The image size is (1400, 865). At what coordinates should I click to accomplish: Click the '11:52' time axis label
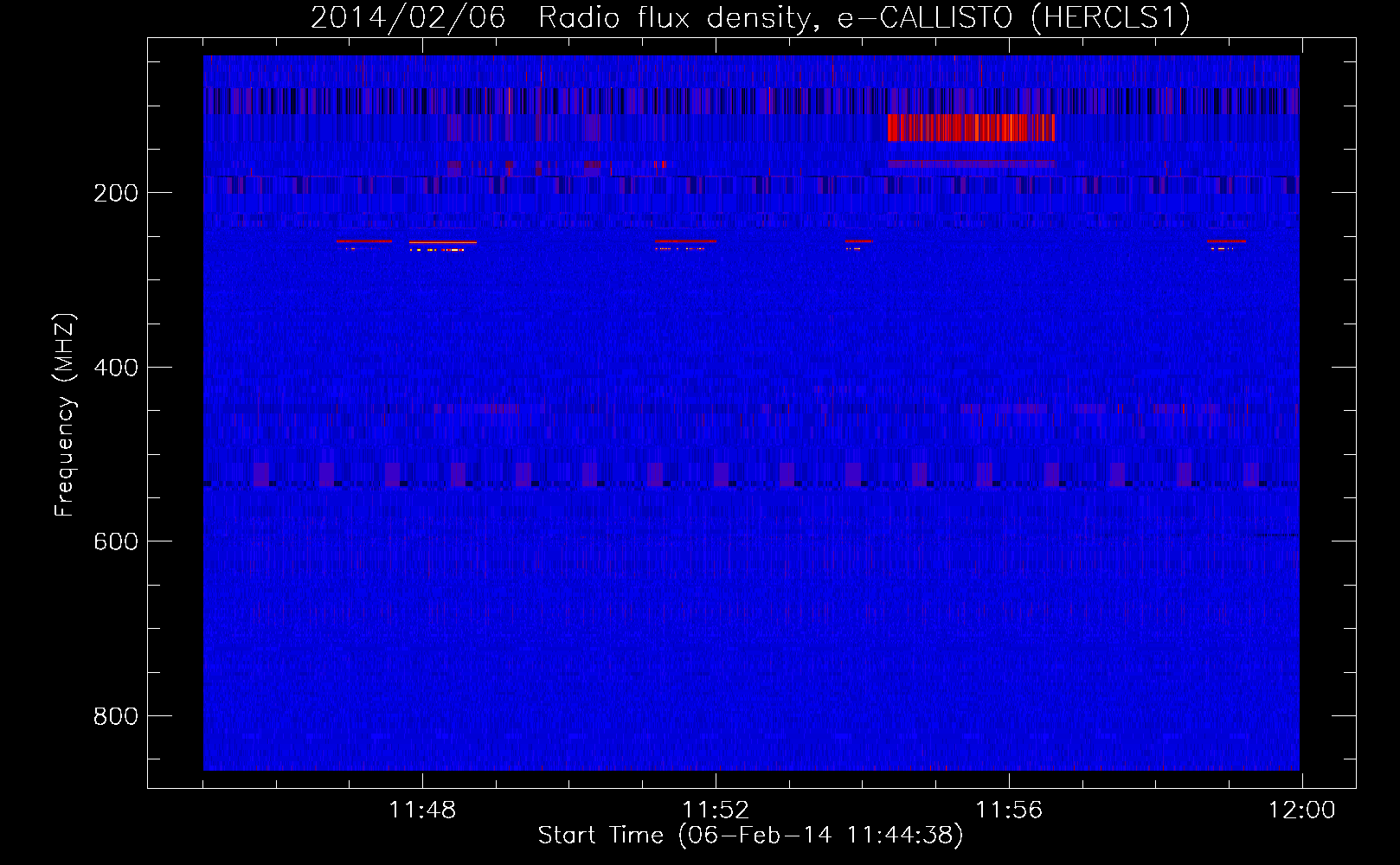(716, 811)
